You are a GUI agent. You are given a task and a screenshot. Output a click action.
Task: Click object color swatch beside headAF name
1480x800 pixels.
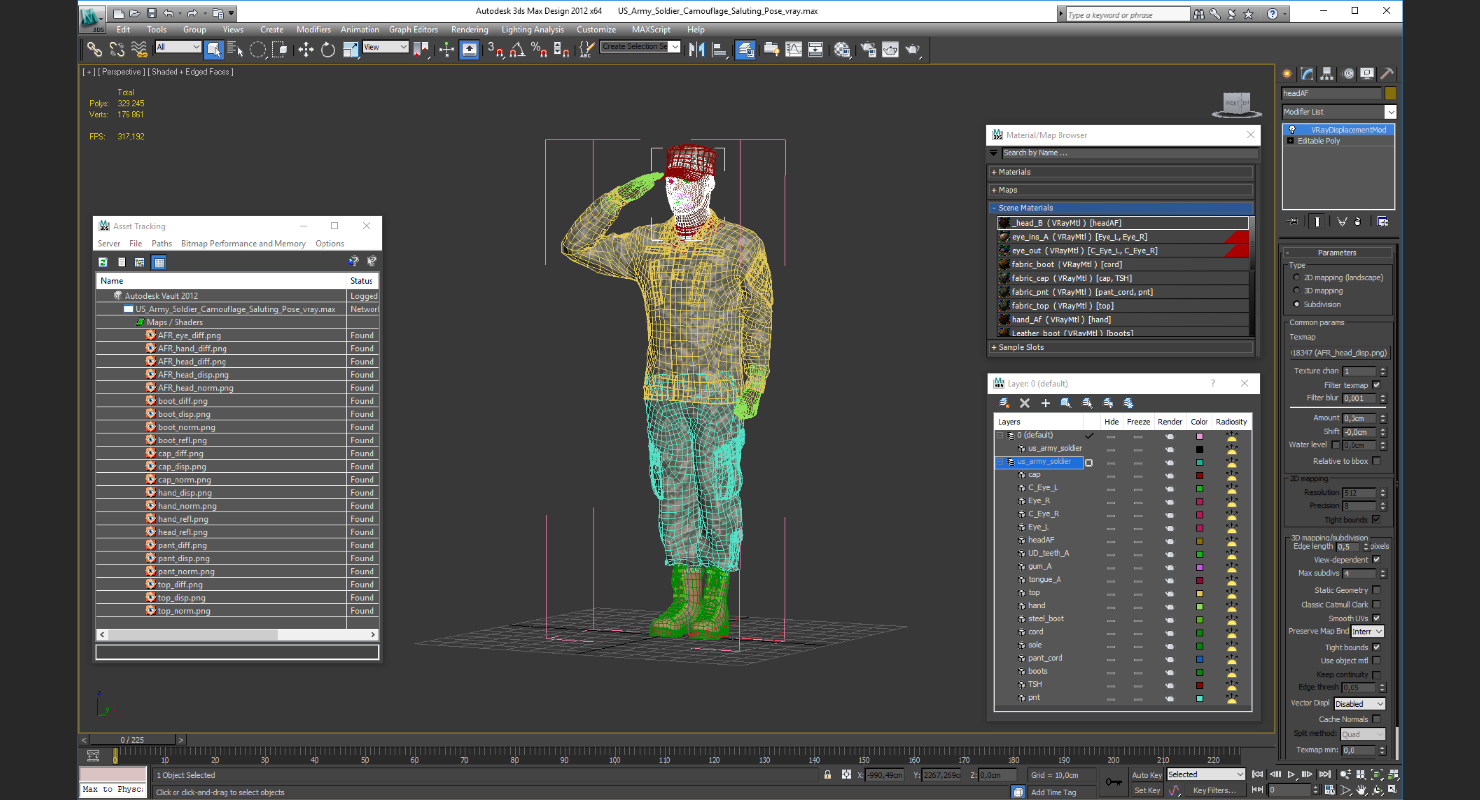pos(1390,93)
